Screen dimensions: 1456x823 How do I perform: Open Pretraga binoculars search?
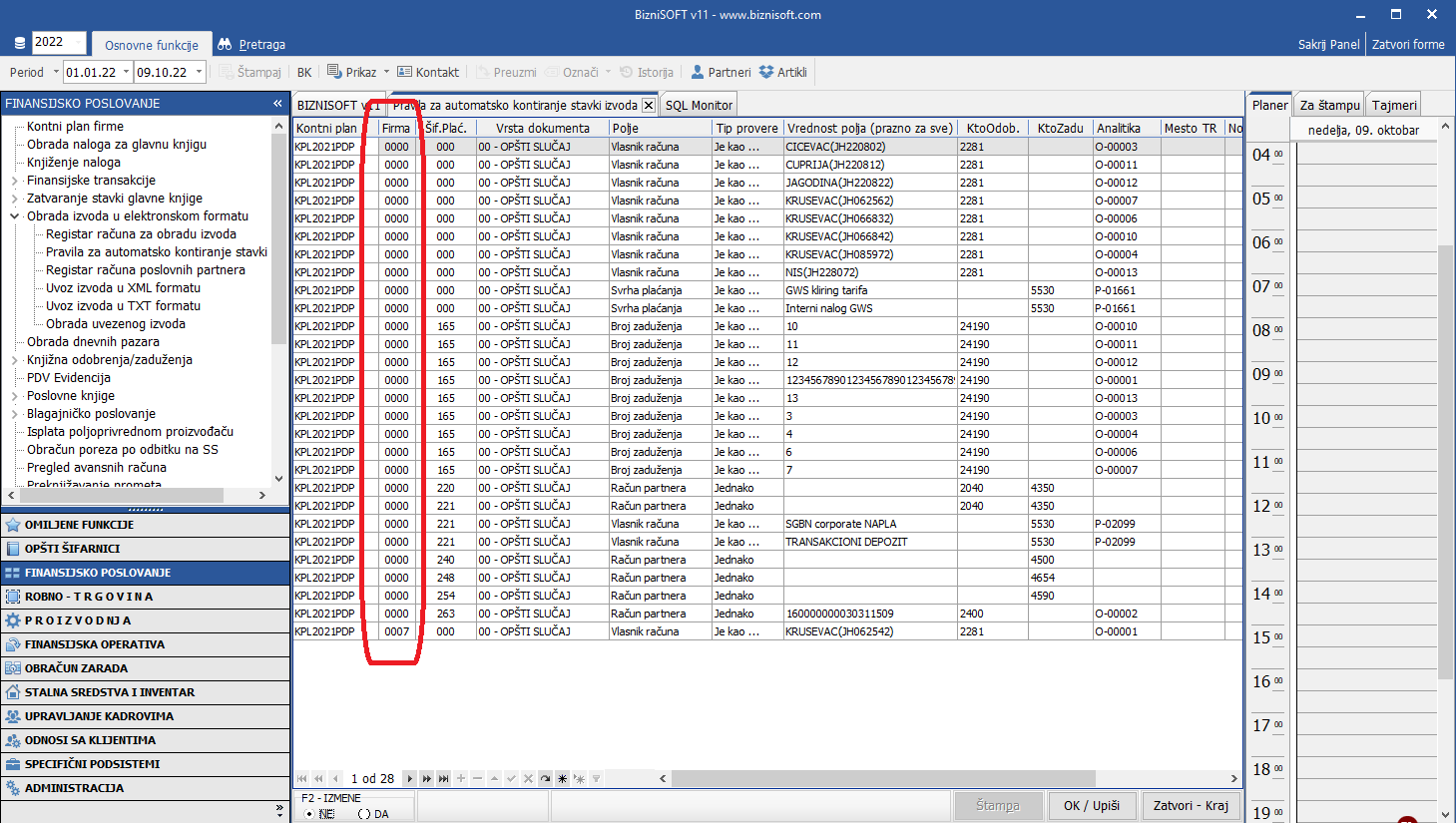click(225, 44)
